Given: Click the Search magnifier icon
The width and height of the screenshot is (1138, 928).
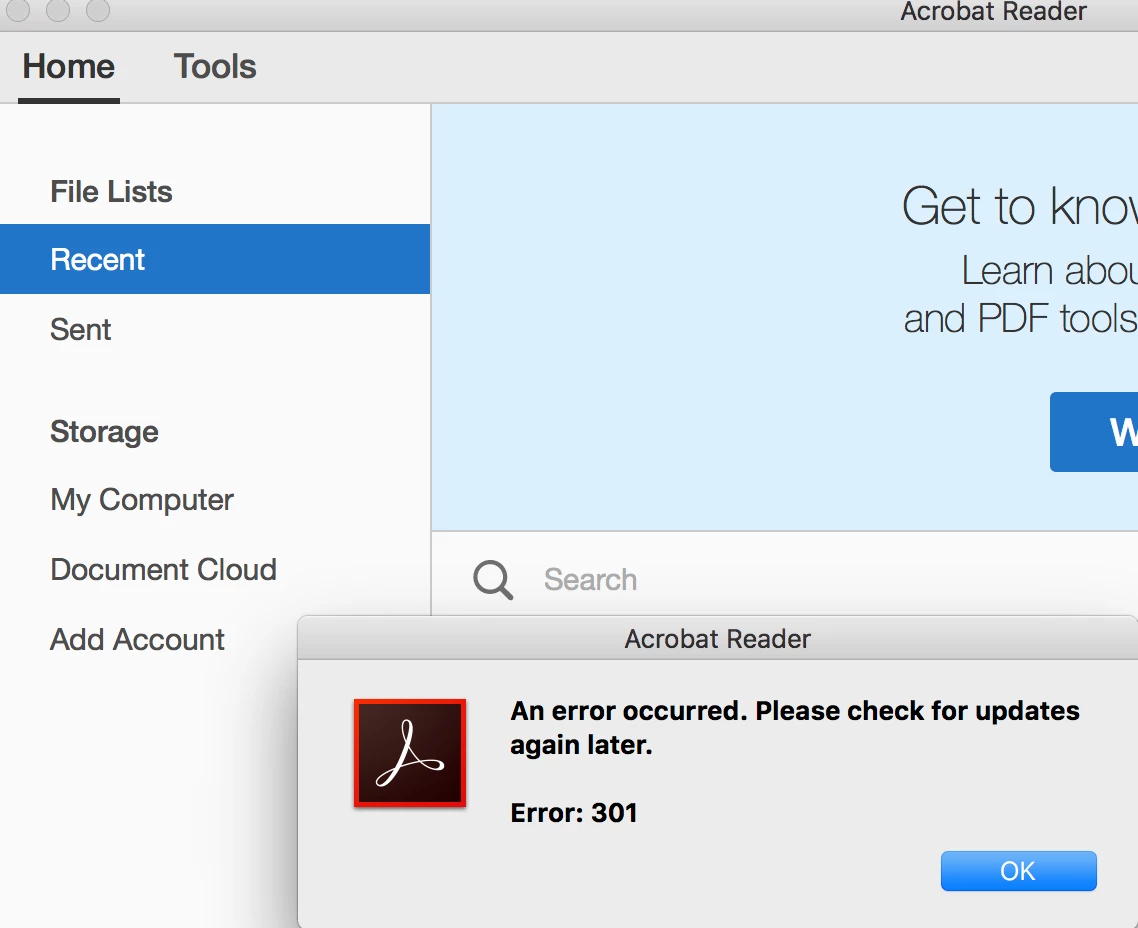Looking at the screenshot, I should [493, 580].
